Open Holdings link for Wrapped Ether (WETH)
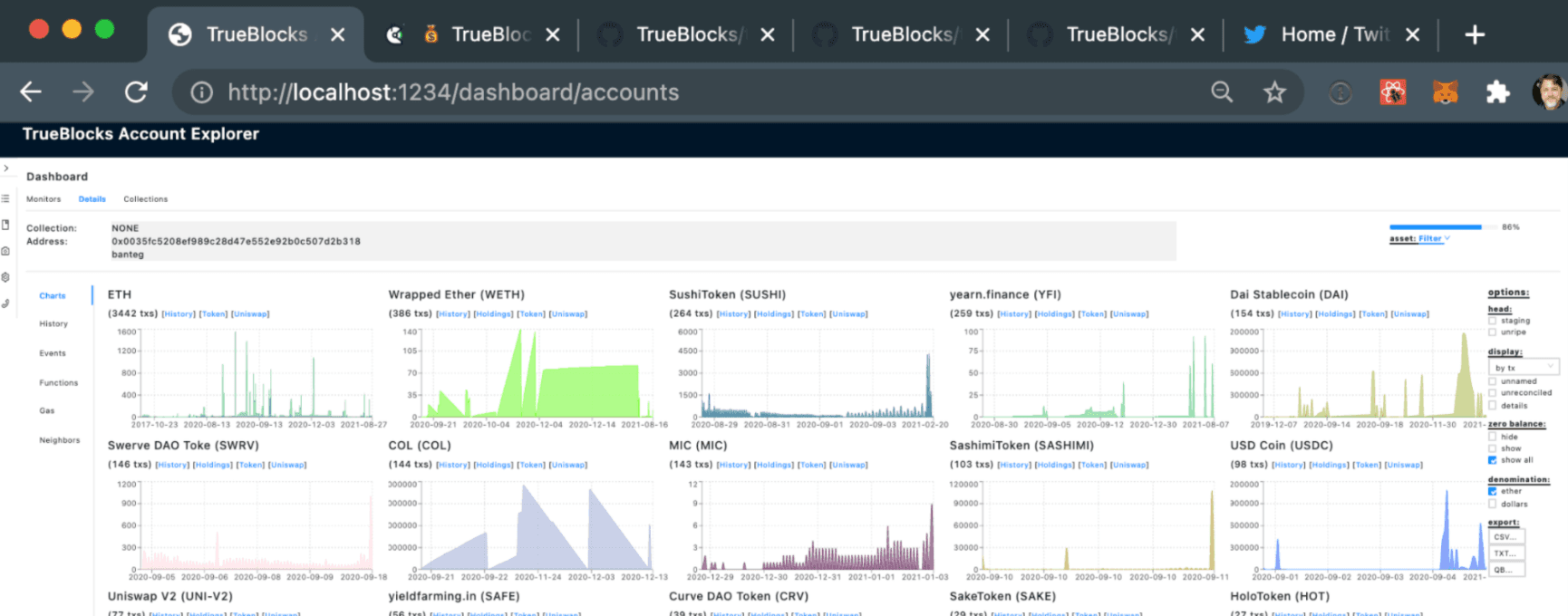Screen dimensions: 1568x616 [x=493, y=314]
